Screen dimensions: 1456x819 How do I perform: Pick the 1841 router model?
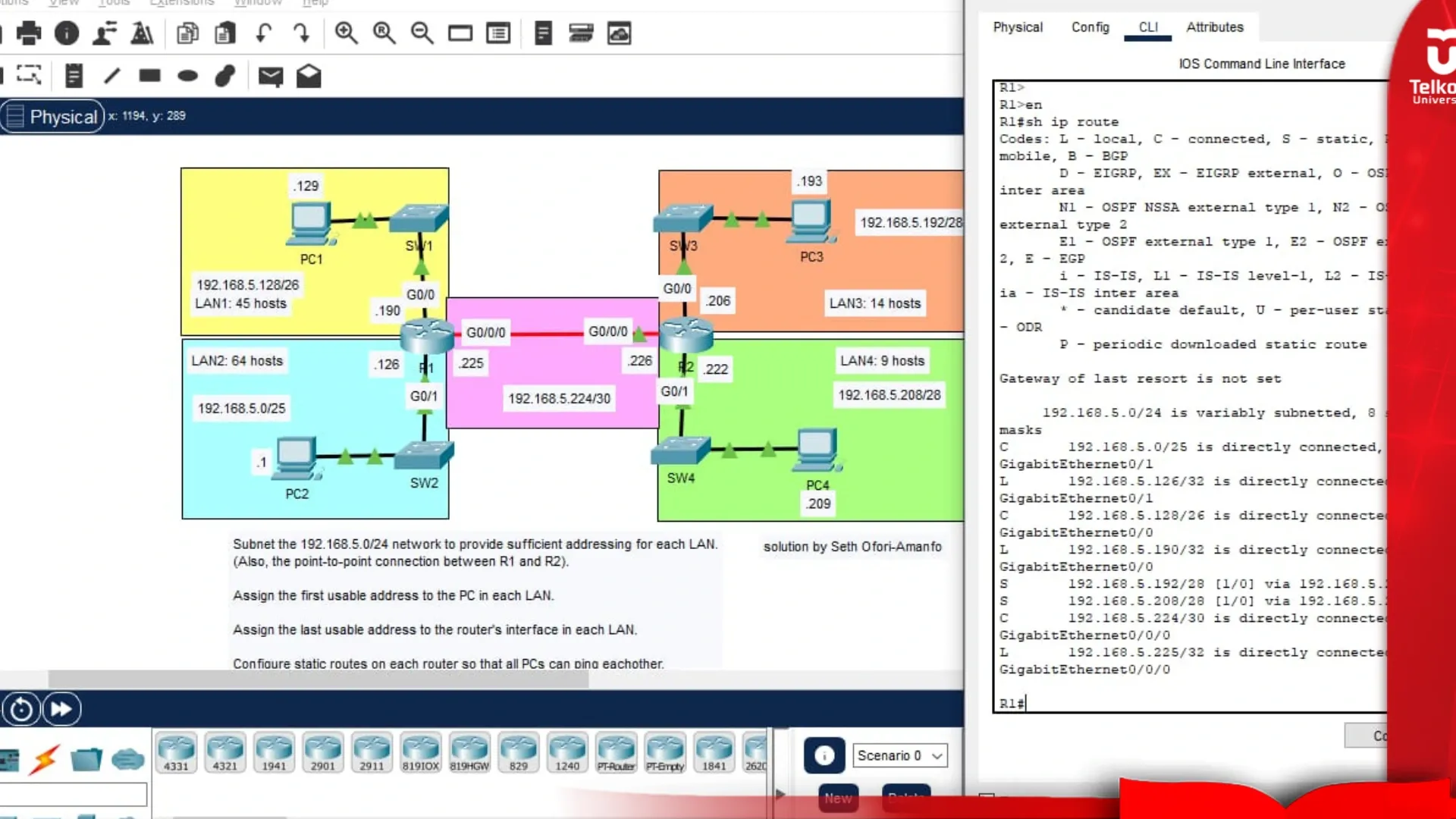pyautogui.click(x=714, y=752)
